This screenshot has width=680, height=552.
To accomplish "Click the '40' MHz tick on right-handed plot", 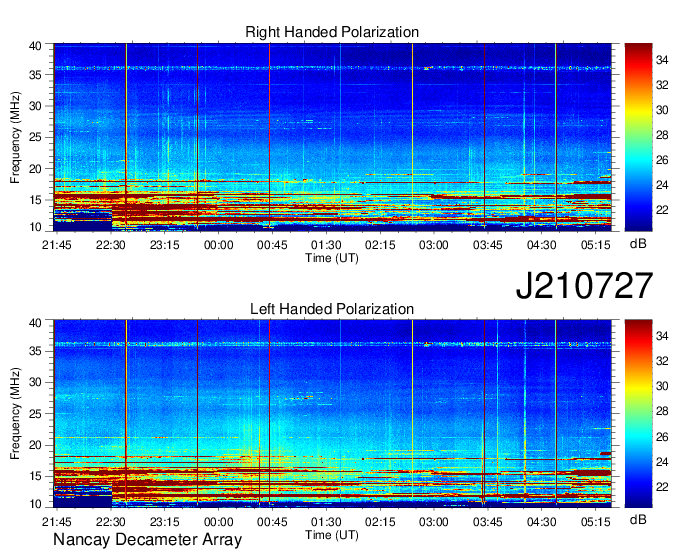I will 36,46.
